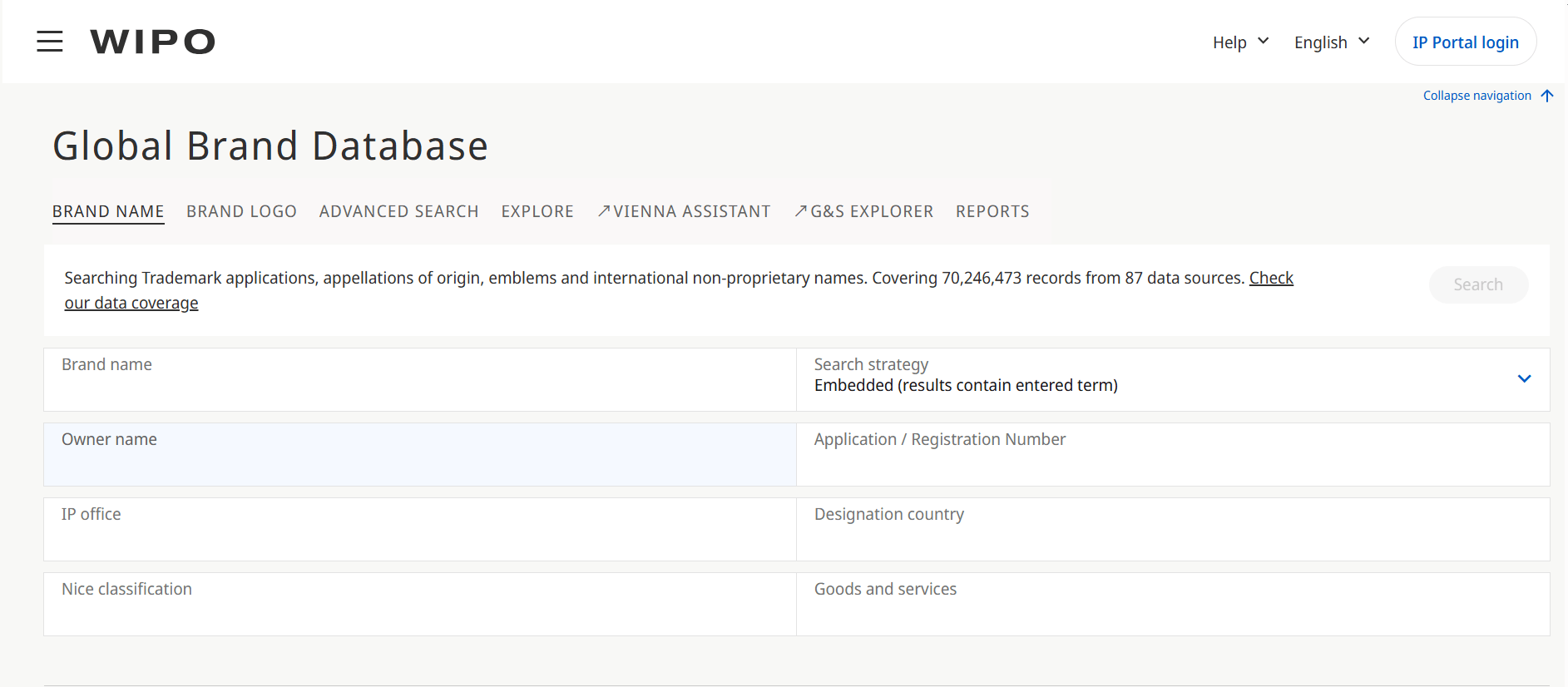Click the IP office field

(x=420, y=529)
